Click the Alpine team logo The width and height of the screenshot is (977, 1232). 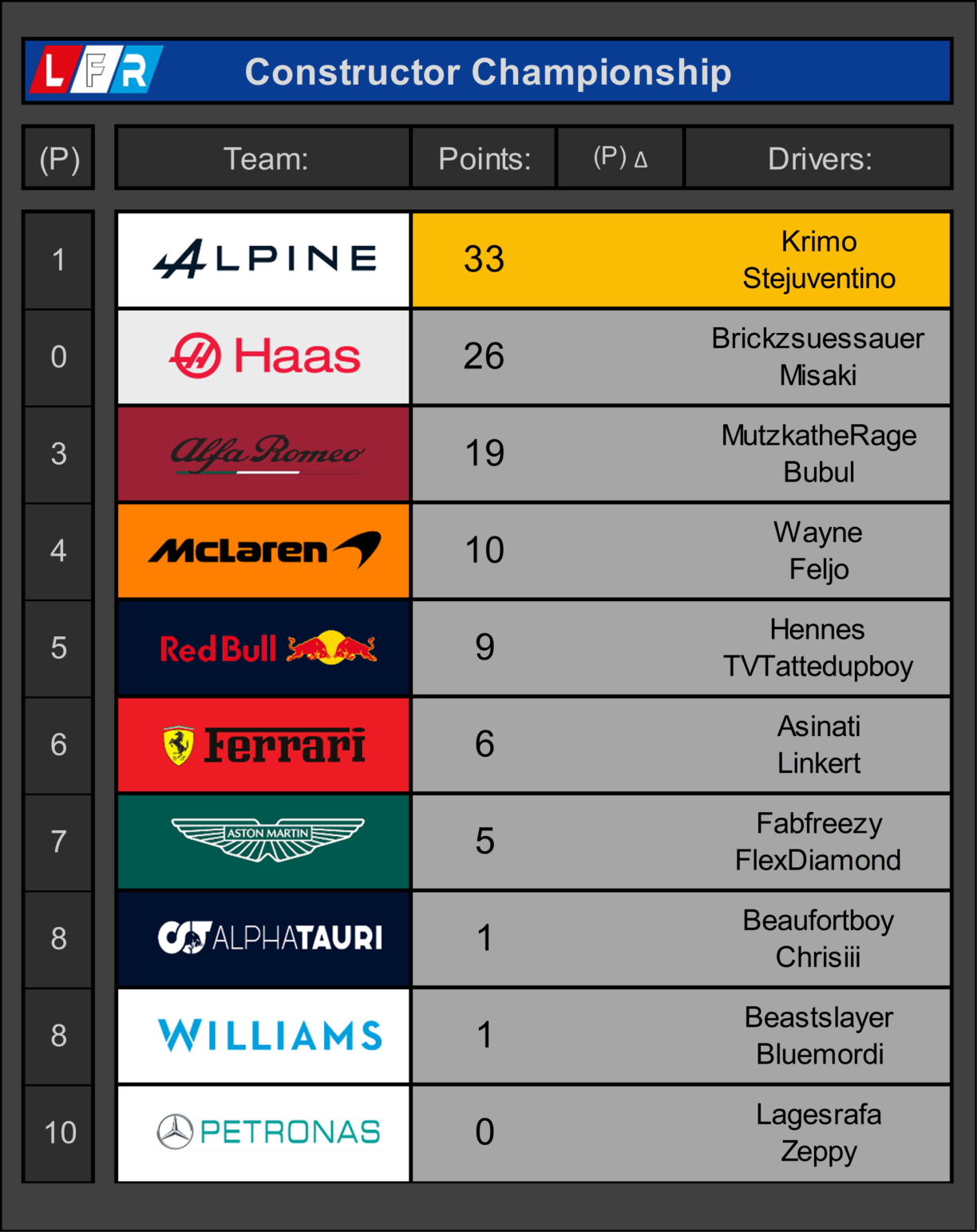(x=264, y=259)
